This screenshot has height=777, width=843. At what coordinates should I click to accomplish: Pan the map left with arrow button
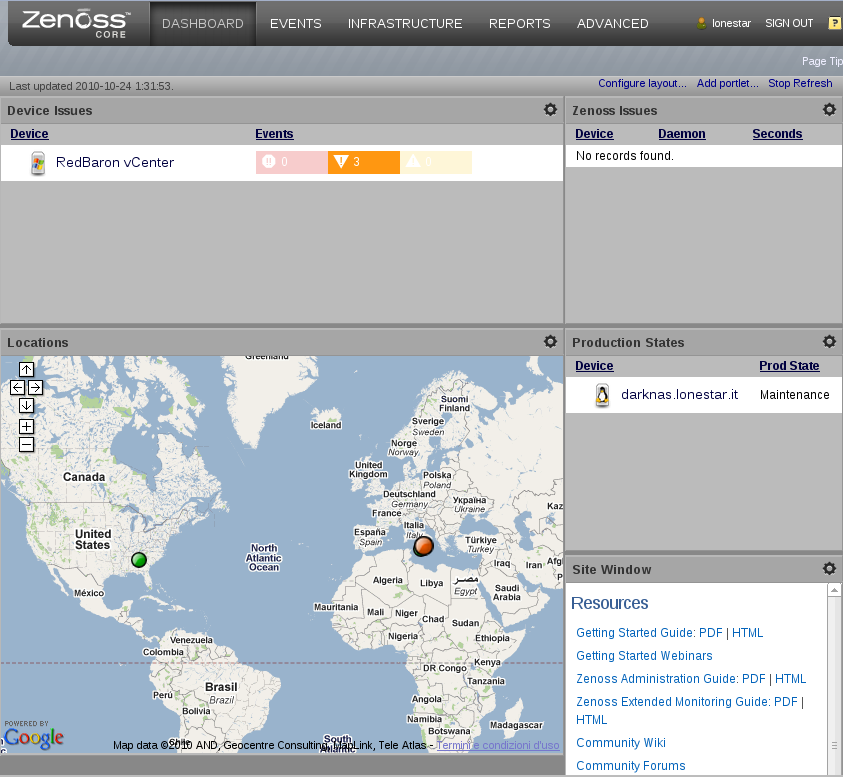(x=17, y=387)
